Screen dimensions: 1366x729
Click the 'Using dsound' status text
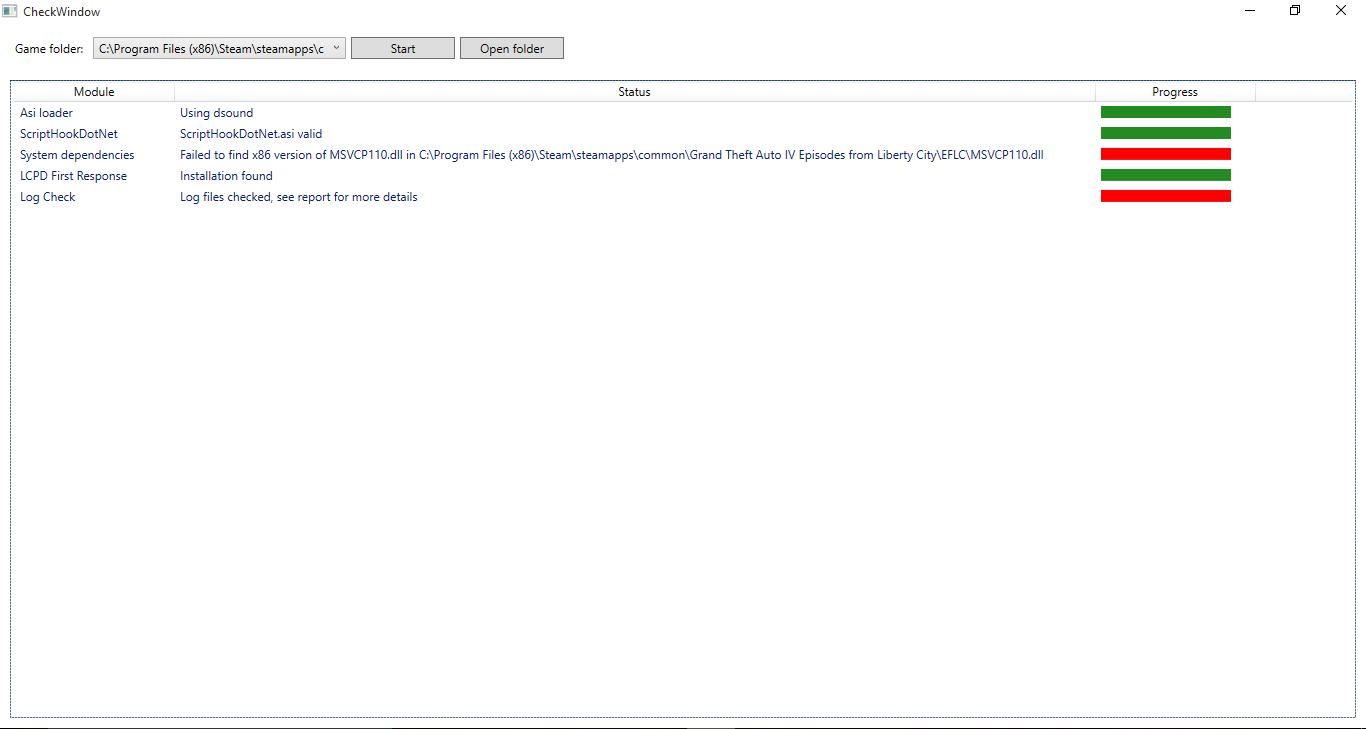pos(217,113)
